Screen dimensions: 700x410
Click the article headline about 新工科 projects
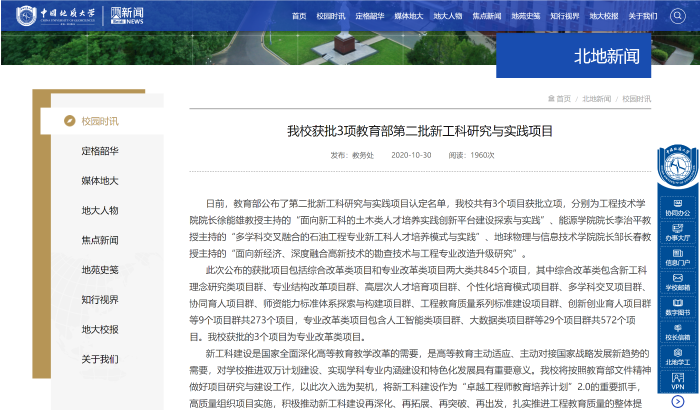[x=420, y=131]
